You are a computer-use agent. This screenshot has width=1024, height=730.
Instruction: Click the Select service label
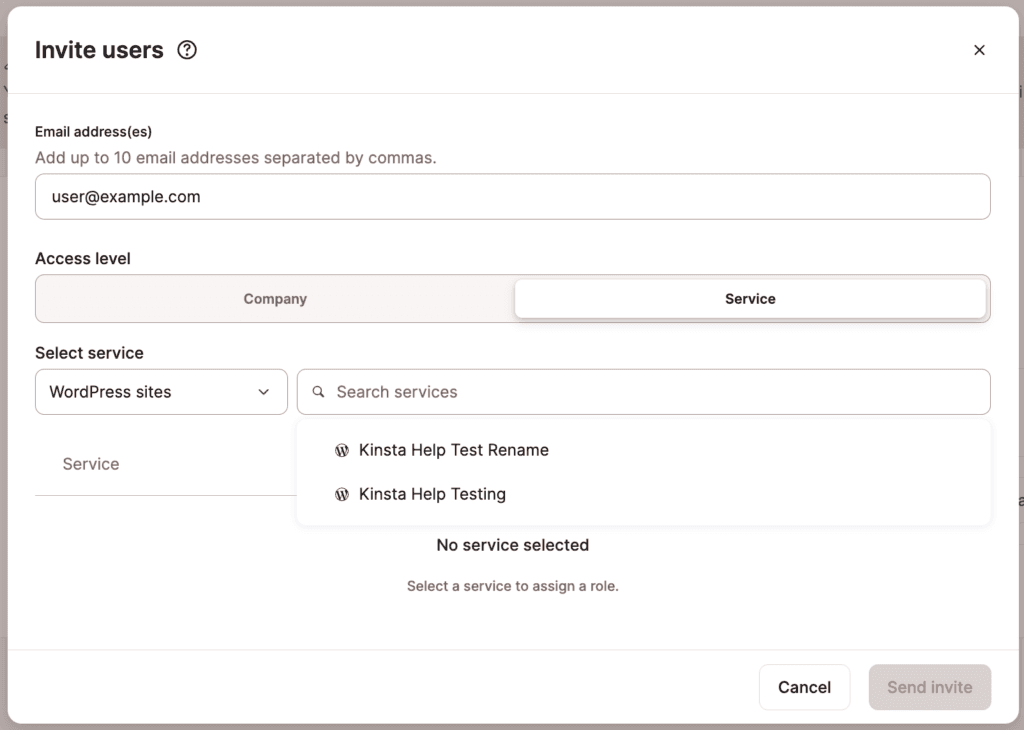tap(89, 353)
